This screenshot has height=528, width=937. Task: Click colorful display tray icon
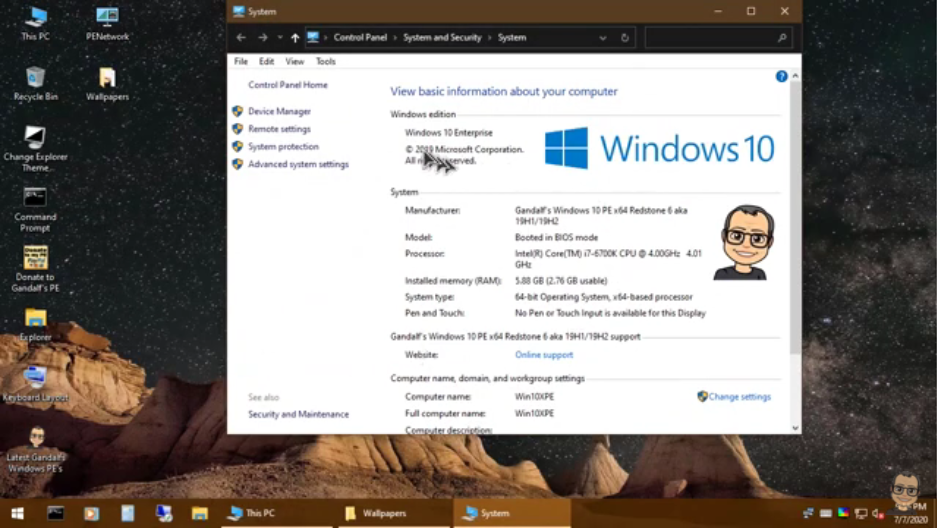[843, 513]
